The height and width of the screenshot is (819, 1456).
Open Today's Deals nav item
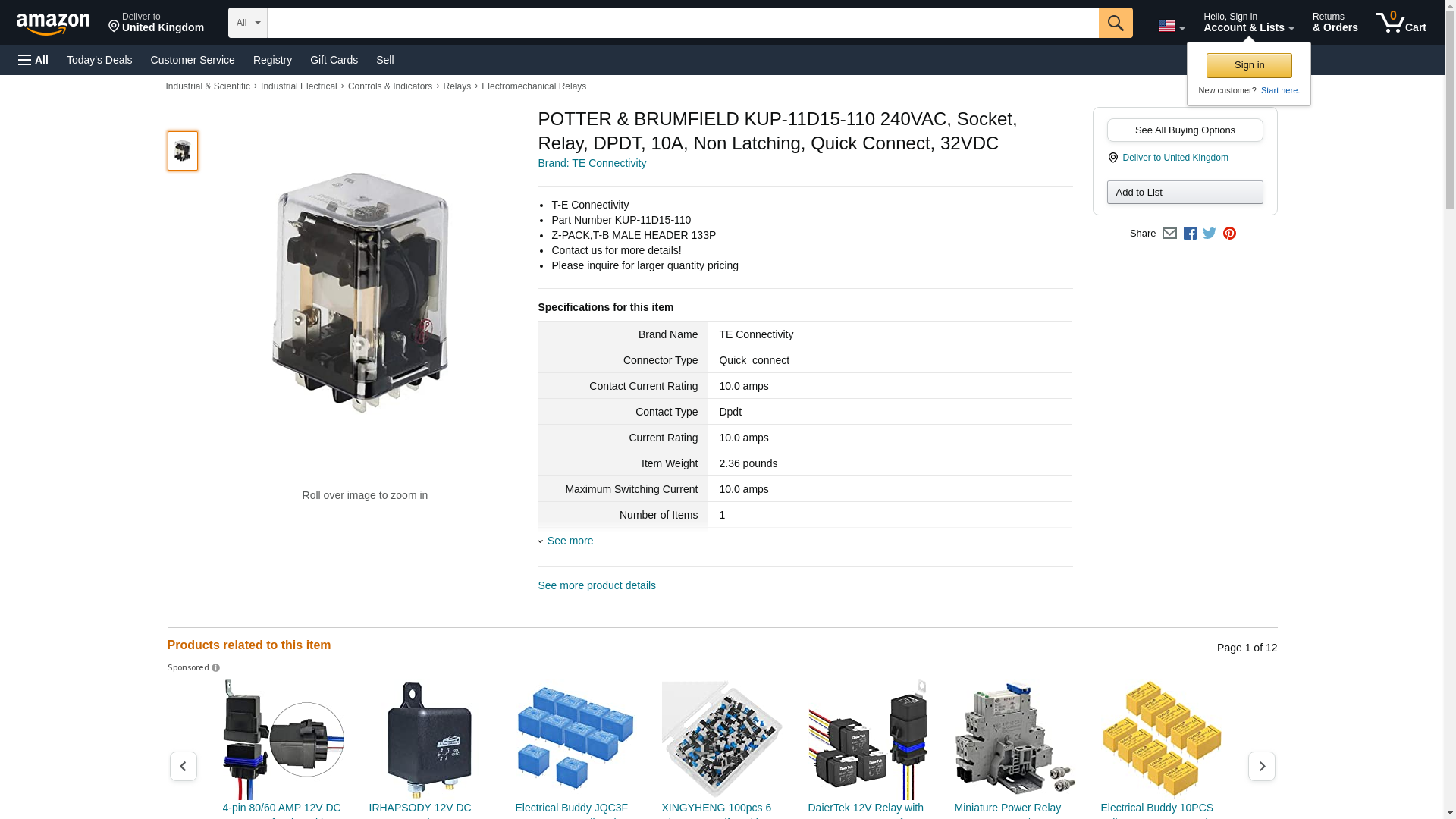click(99, 60)
